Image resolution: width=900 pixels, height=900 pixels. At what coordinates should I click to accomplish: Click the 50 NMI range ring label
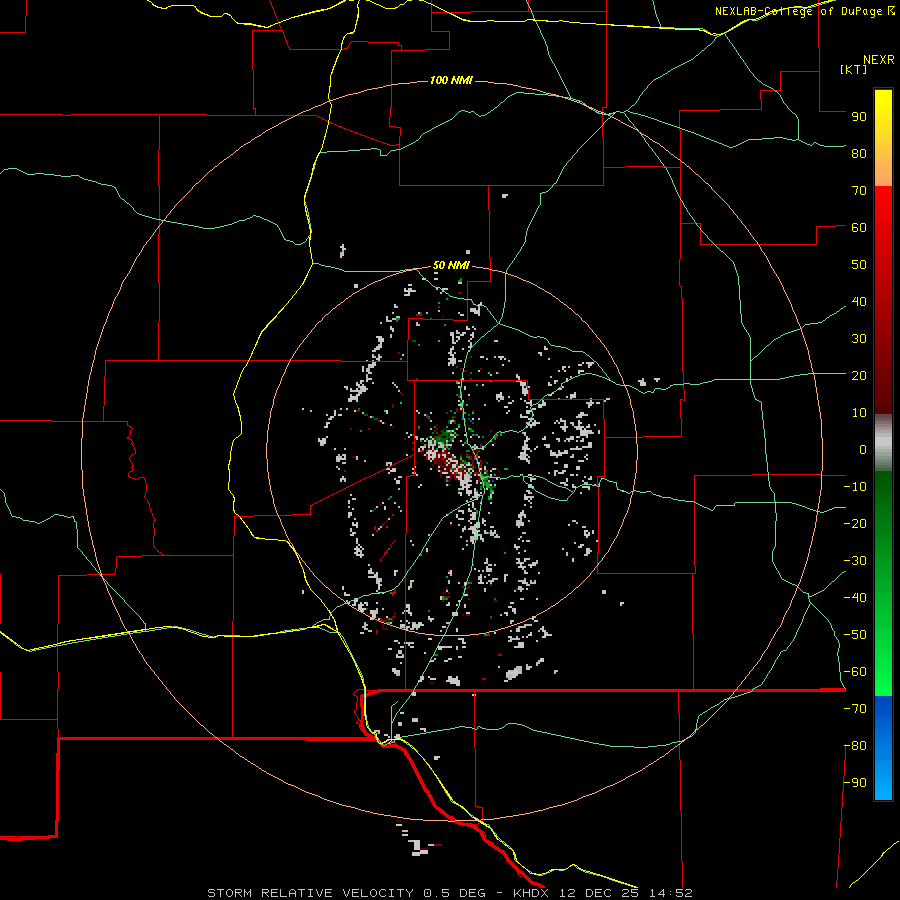coord(451,265)
